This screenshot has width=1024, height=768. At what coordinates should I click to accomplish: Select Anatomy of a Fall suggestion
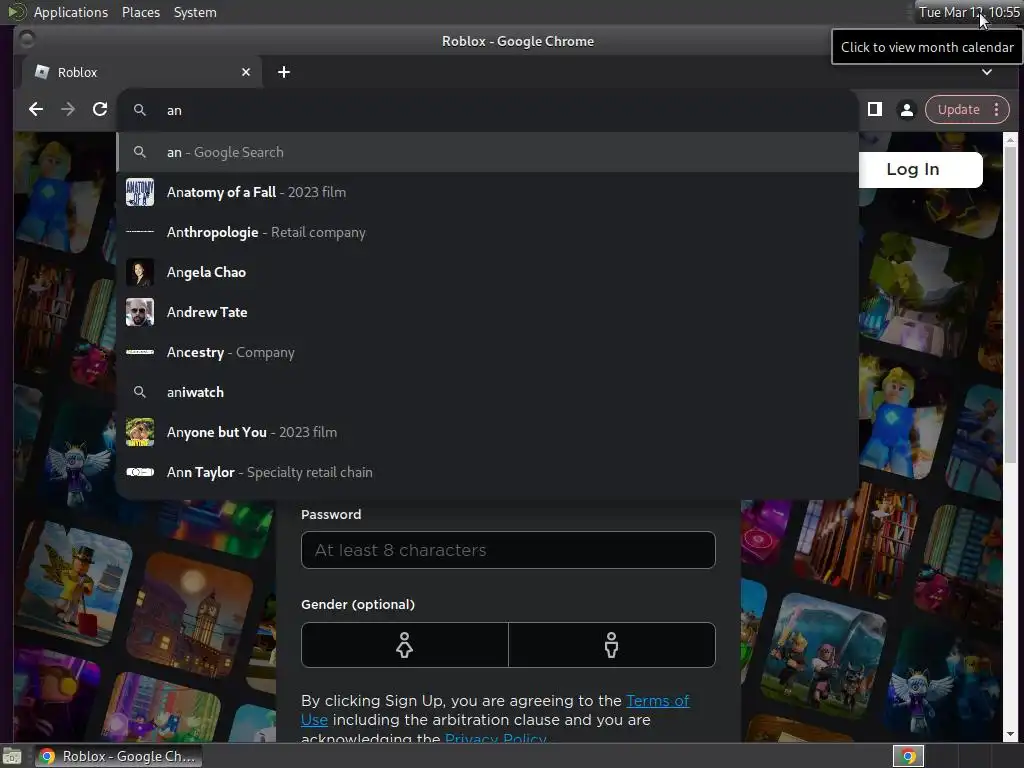pyautogui.click(x=487, y=192)
